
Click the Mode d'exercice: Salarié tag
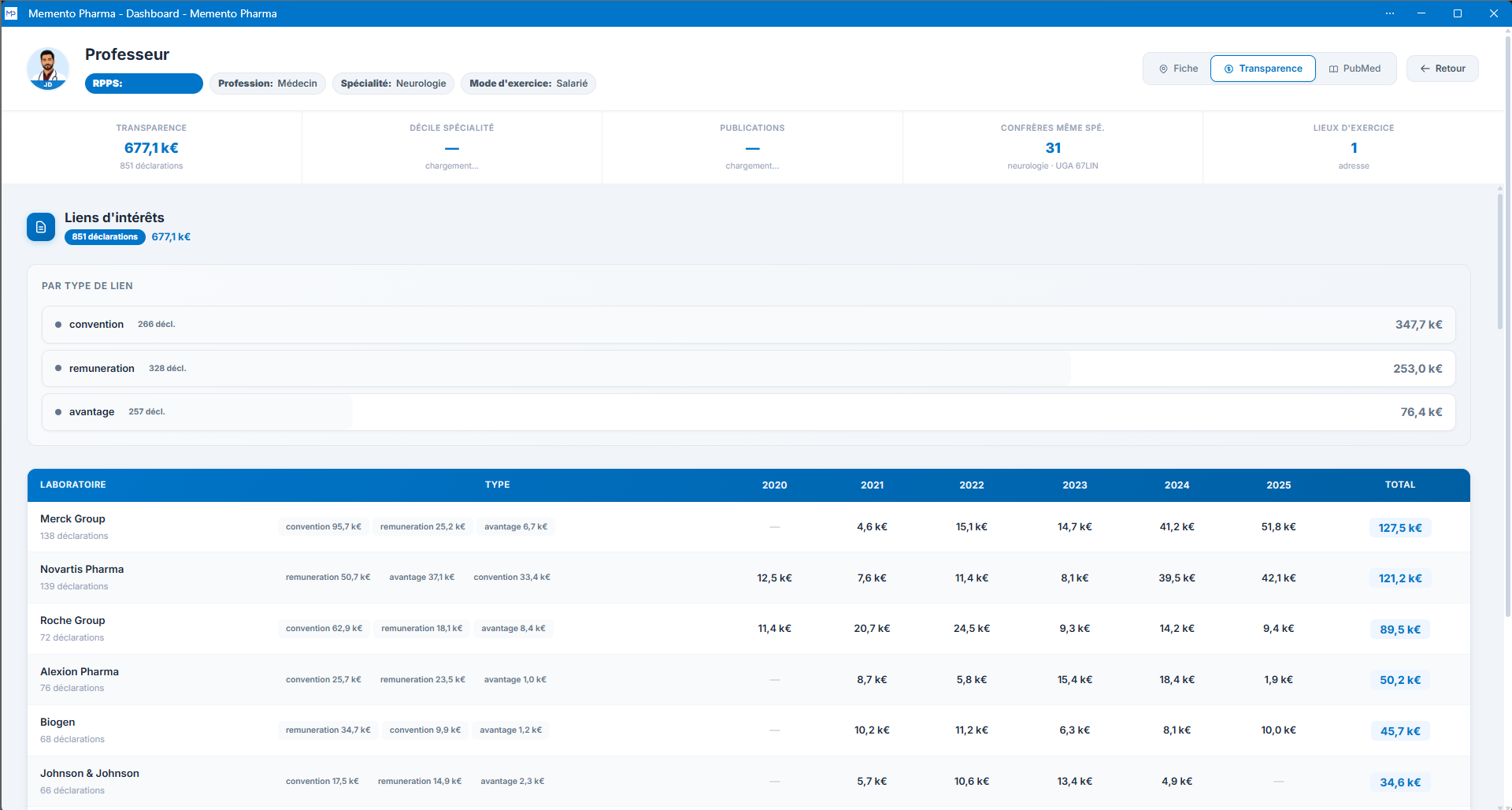(x=528, y=84)
